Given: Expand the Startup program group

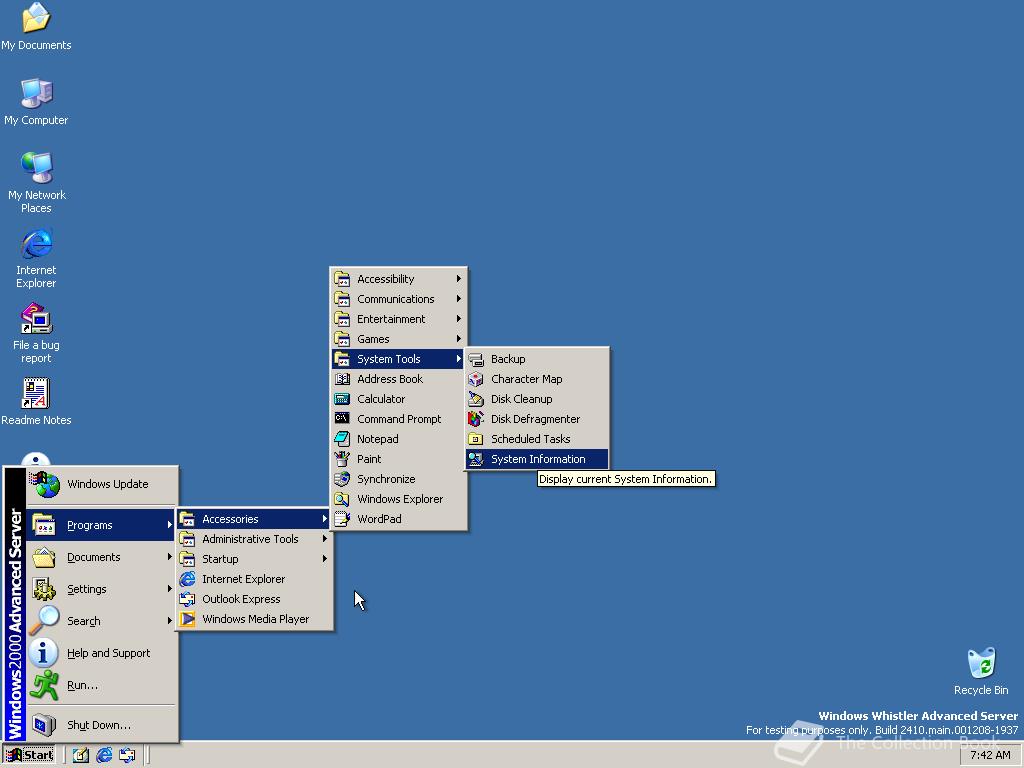Looking at the screenshot, I should click(254, 559).
